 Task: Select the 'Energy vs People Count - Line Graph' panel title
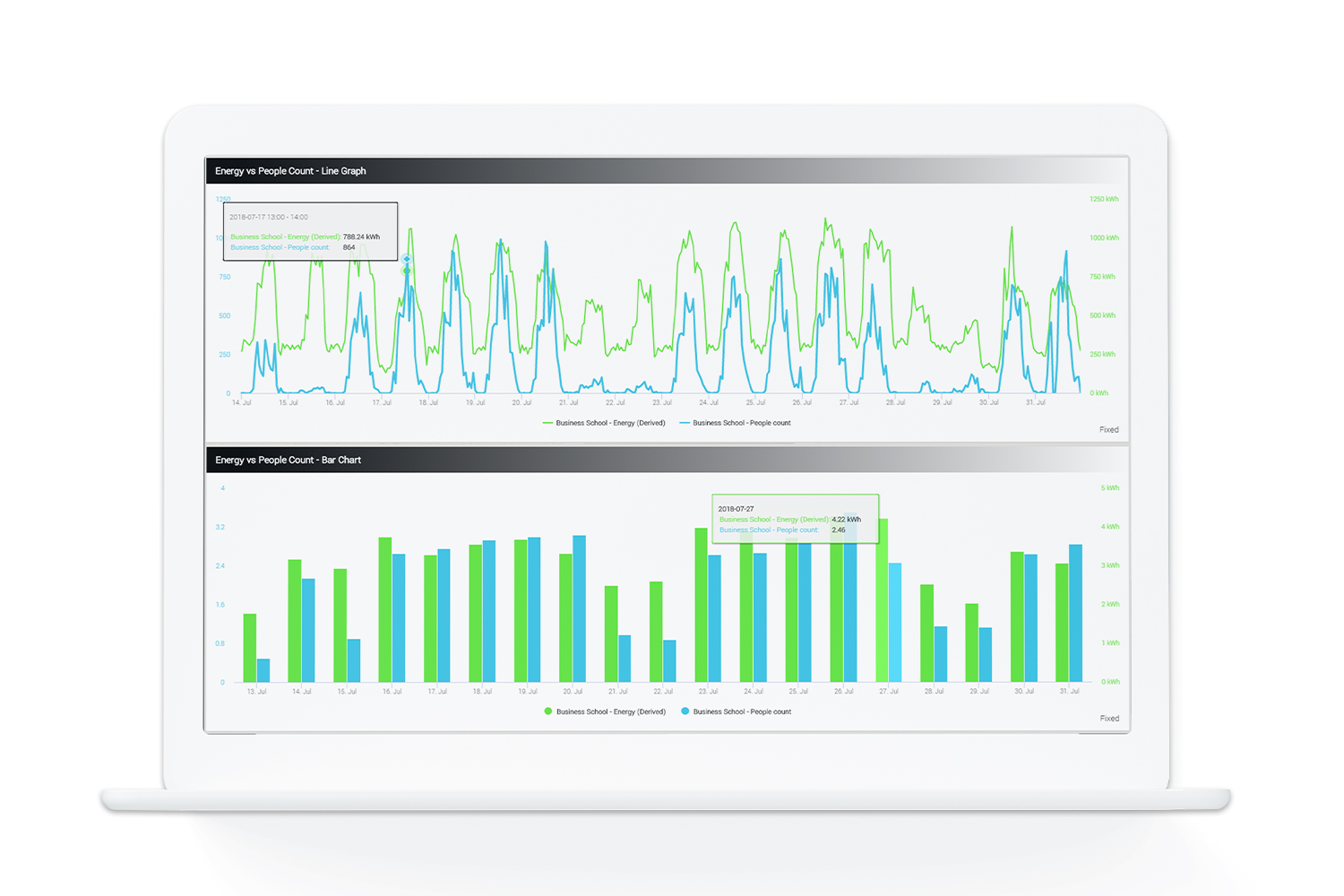pos(290,171)
